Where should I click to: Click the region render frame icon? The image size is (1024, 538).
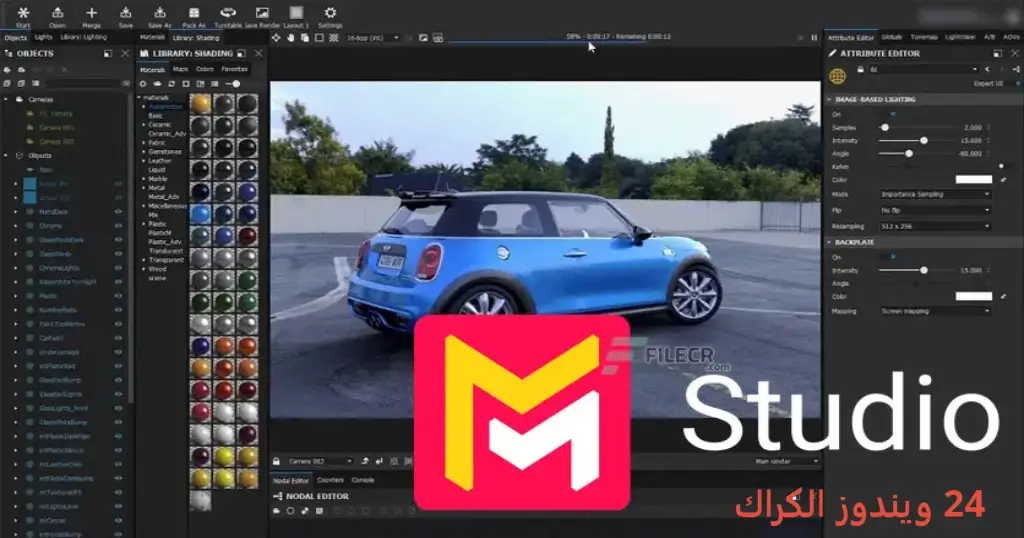319,38
